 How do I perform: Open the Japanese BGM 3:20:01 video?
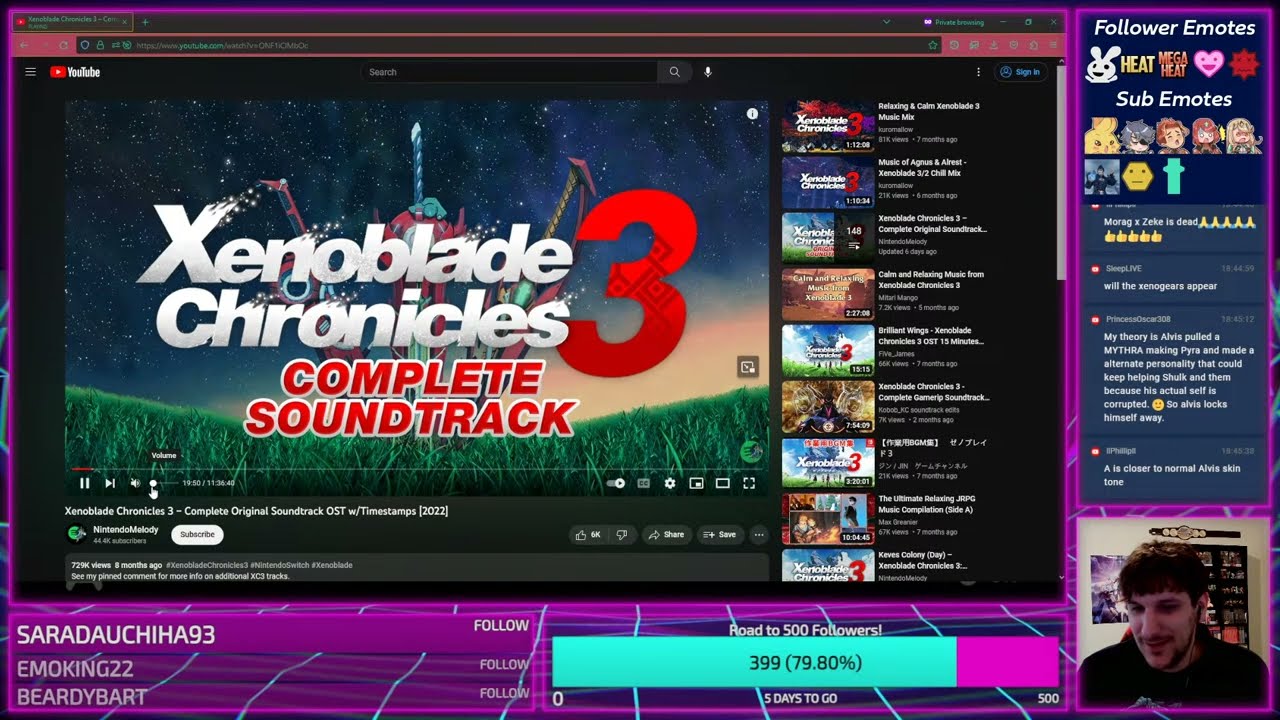(886, 460)
